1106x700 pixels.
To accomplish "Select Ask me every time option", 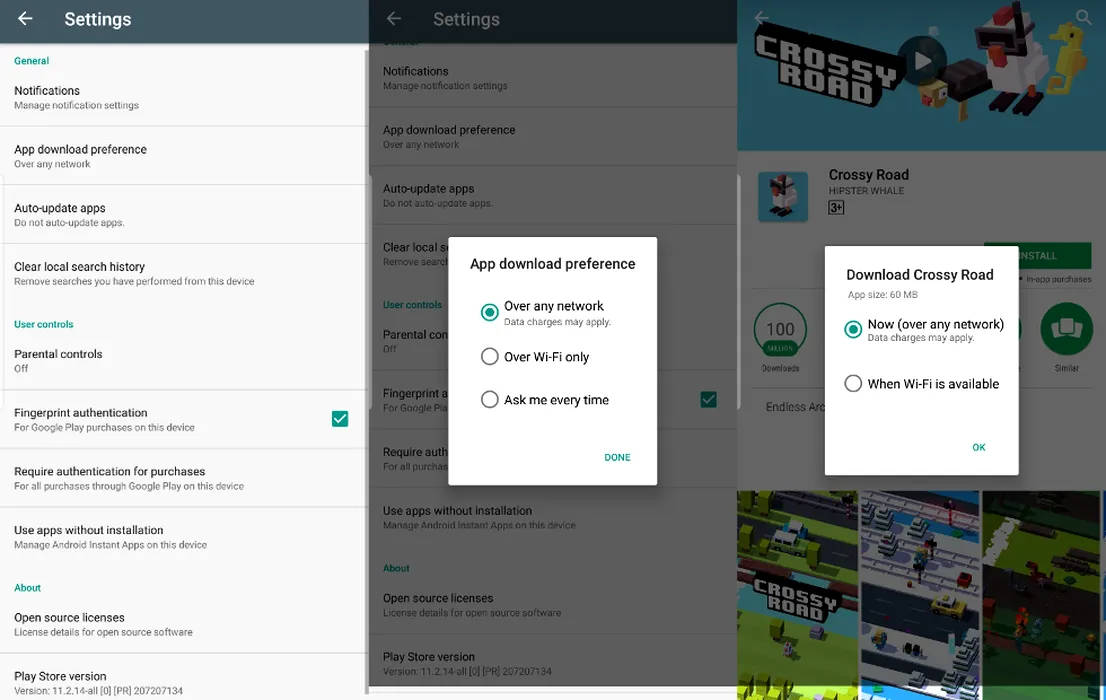I will [x=490, y=399].
